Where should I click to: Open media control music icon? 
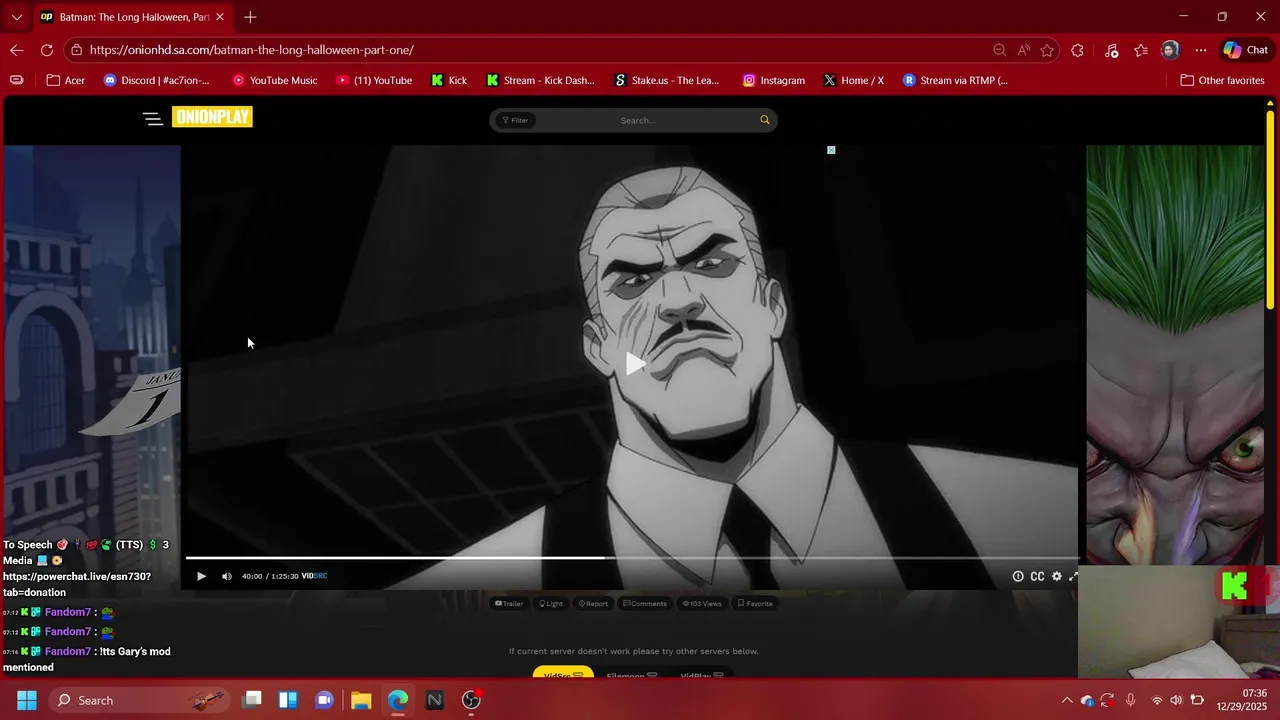point(1111,50)
